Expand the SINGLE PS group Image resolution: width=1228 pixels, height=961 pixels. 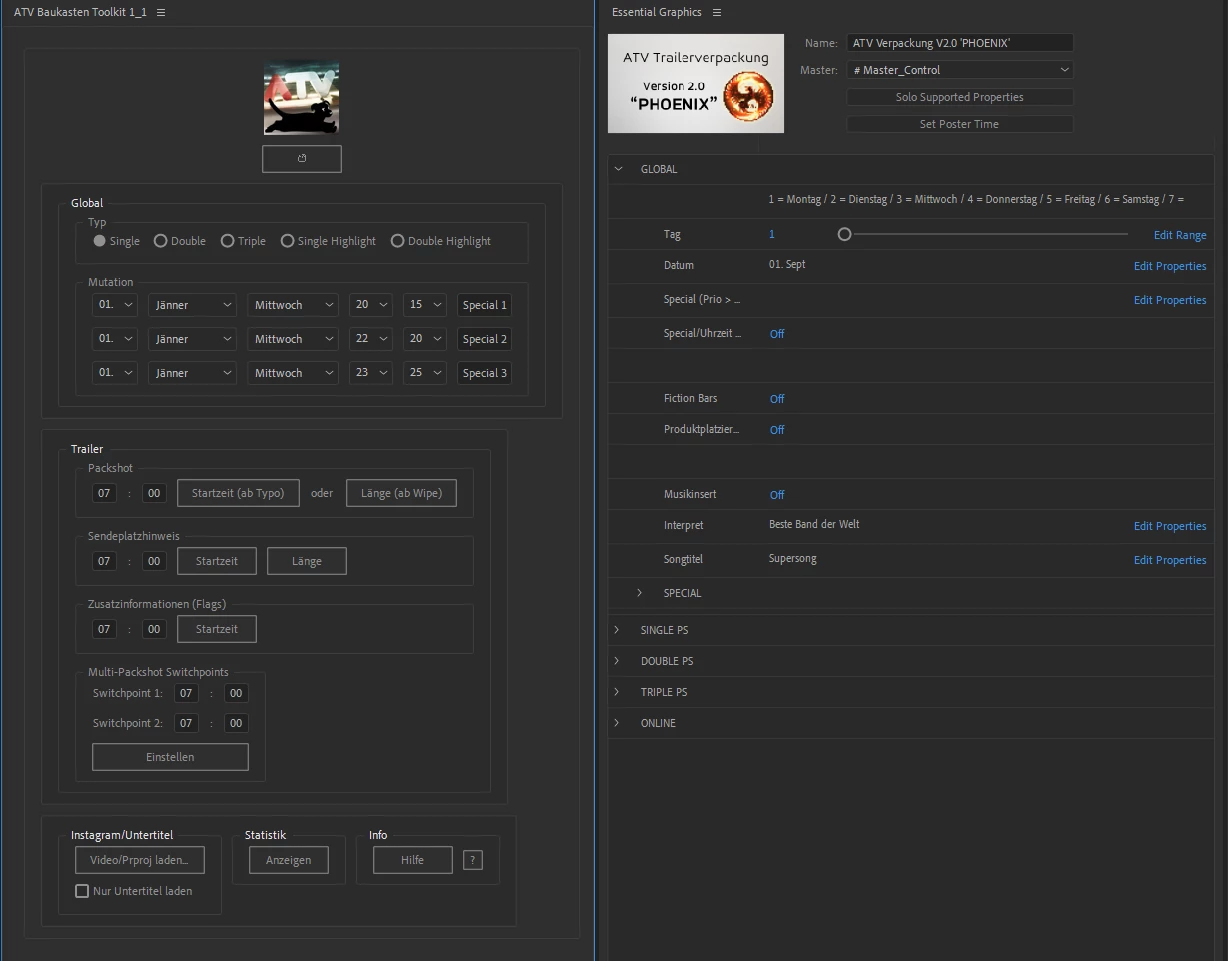(x=617, y=630)
